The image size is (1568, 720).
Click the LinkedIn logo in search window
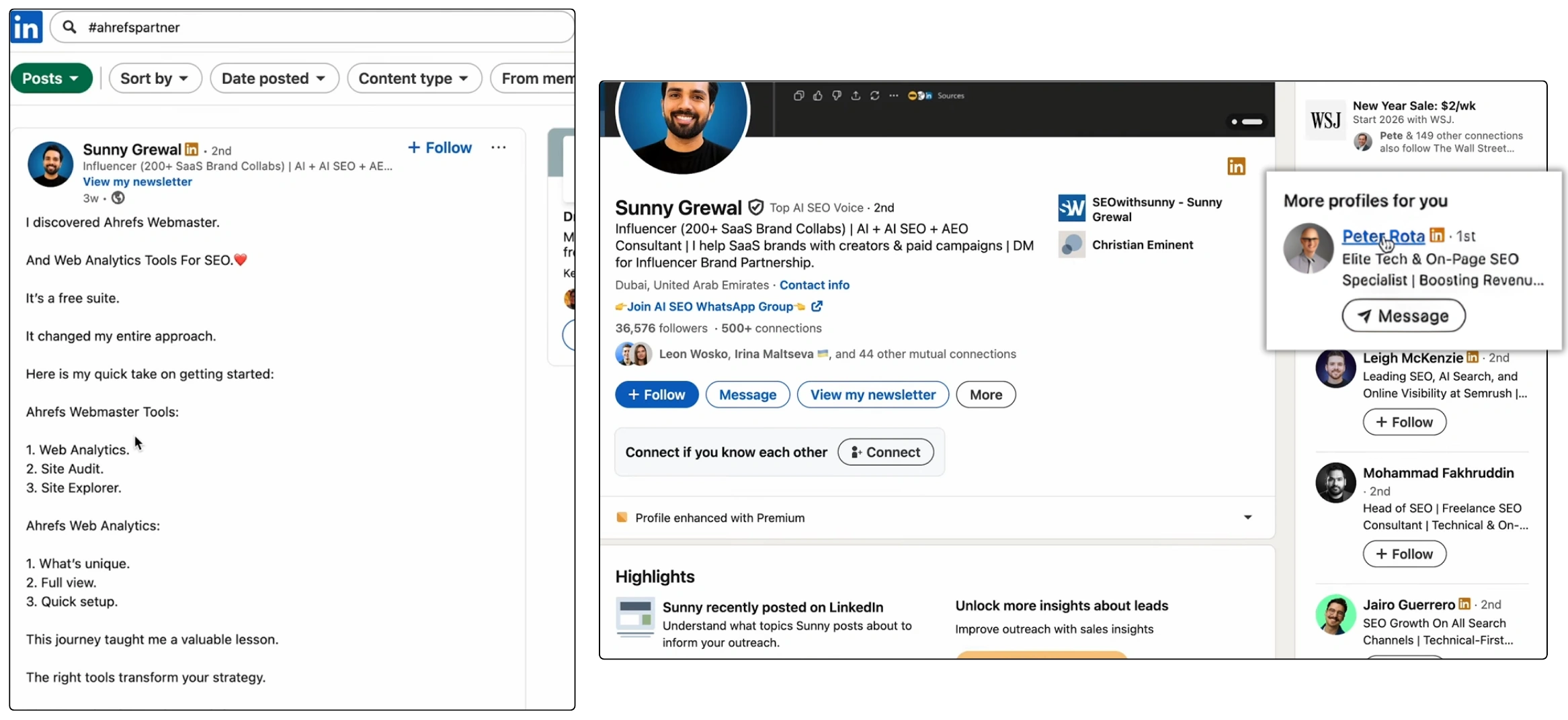pos(27,27)
